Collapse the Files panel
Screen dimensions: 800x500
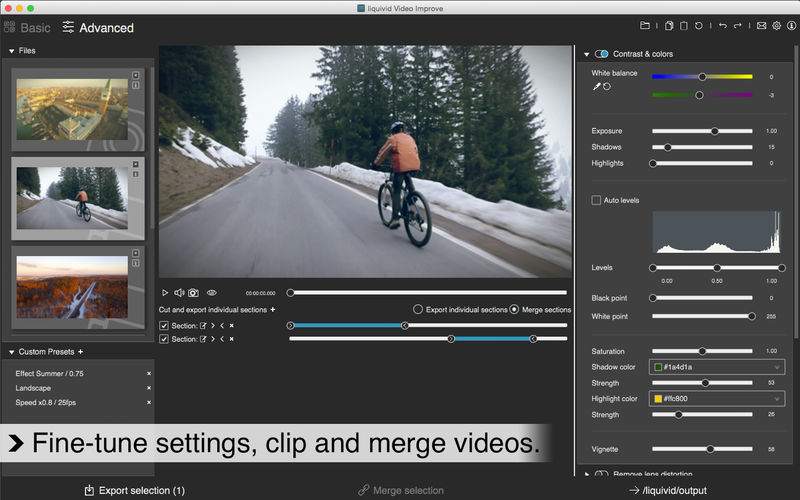pos(11,50)
